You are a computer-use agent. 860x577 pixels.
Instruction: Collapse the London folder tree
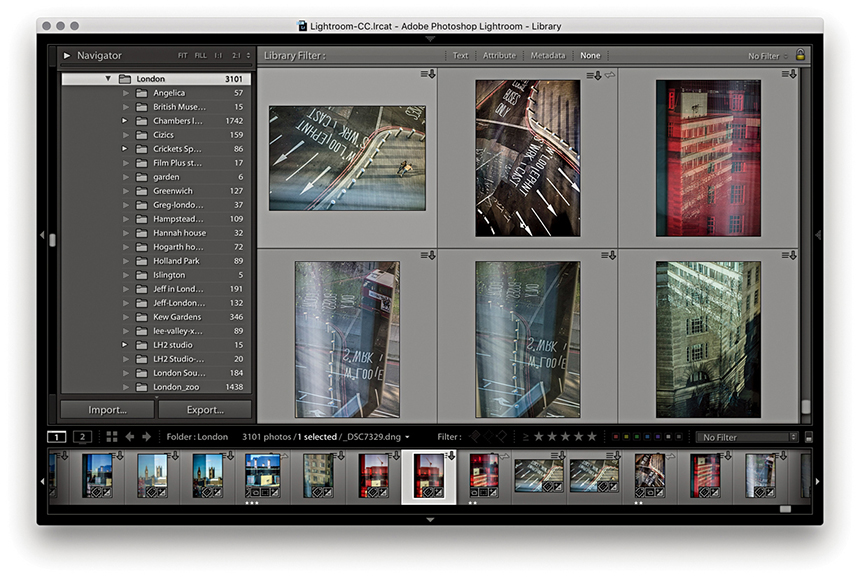pyautogui.click(x=107, y=79)
